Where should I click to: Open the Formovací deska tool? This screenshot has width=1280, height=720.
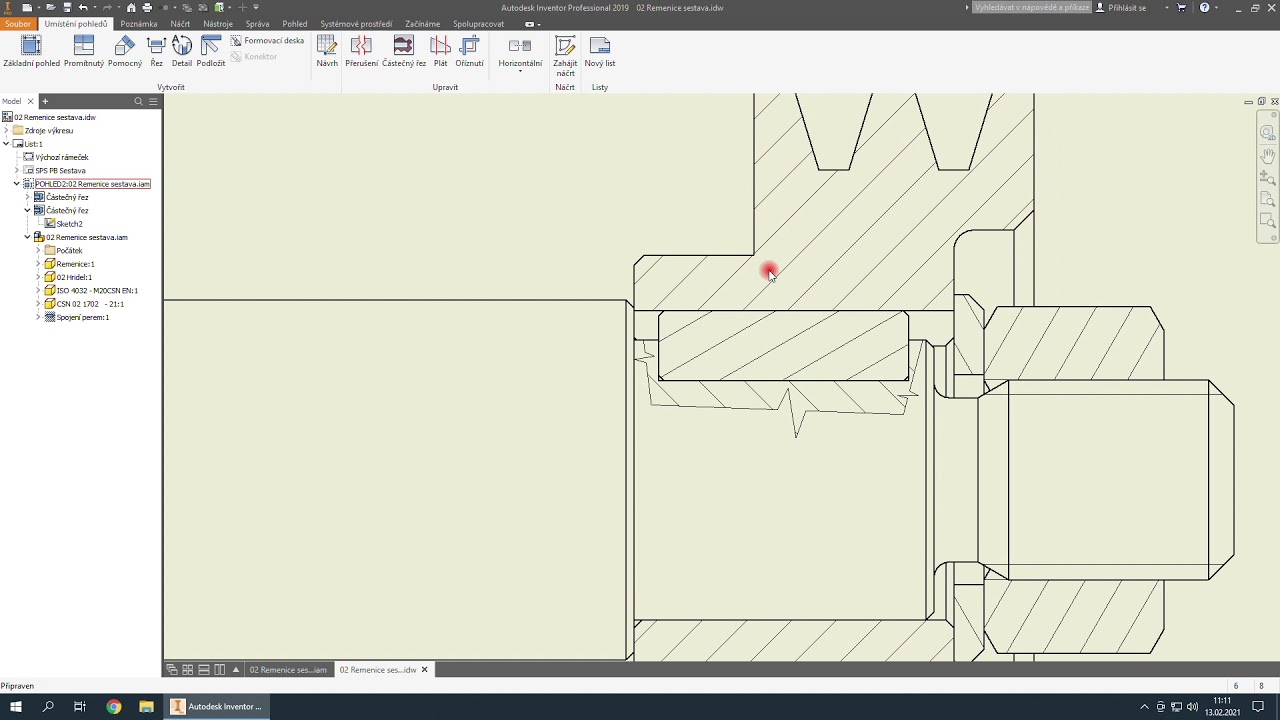coord(267,41)
